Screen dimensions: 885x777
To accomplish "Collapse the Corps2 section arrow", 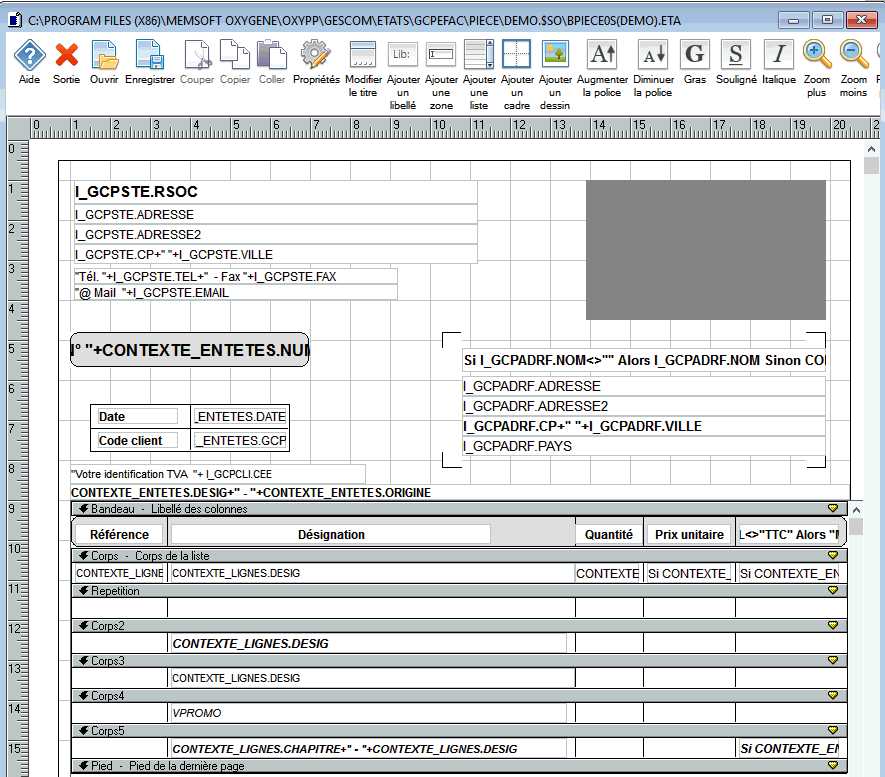I will pyautogui.click(x=84, y=626).
